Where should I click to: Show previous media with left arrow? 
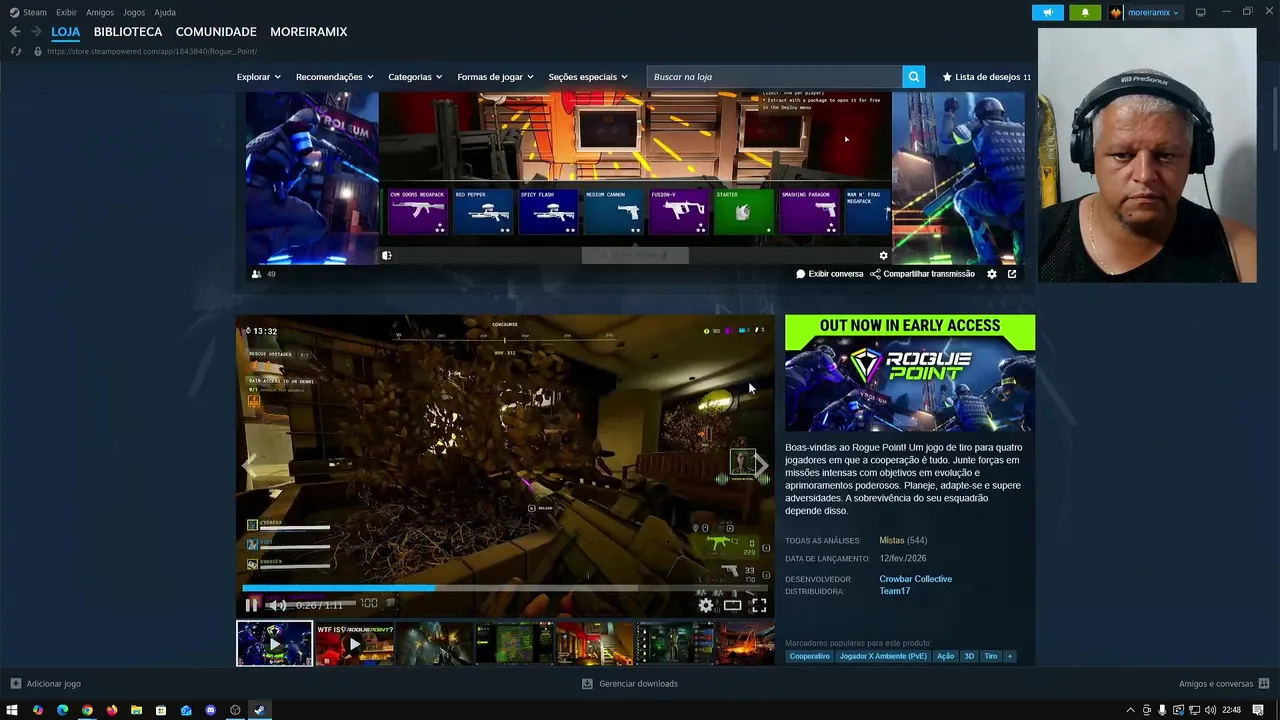click(250, 465)
